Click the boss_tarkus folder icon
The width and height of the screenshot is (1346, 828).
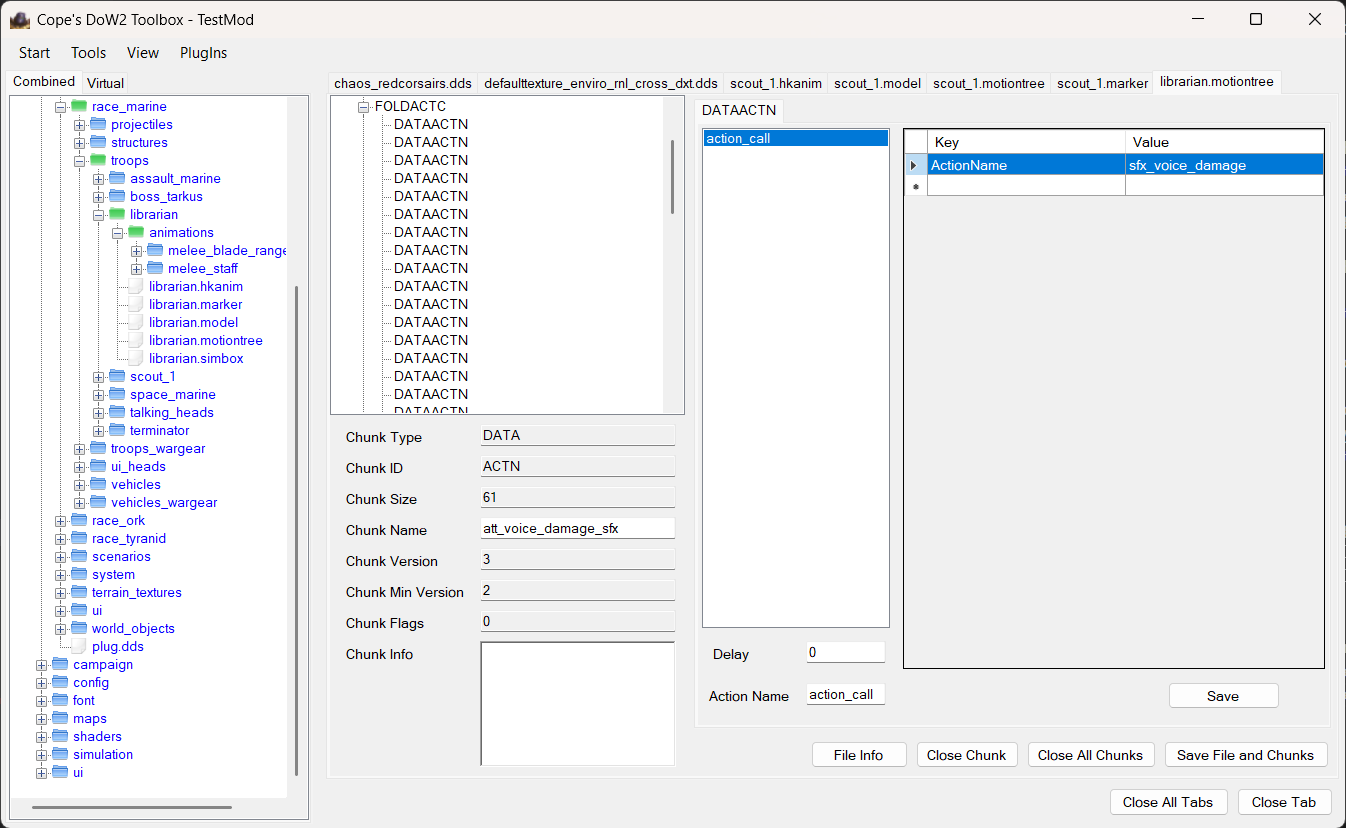117,196
